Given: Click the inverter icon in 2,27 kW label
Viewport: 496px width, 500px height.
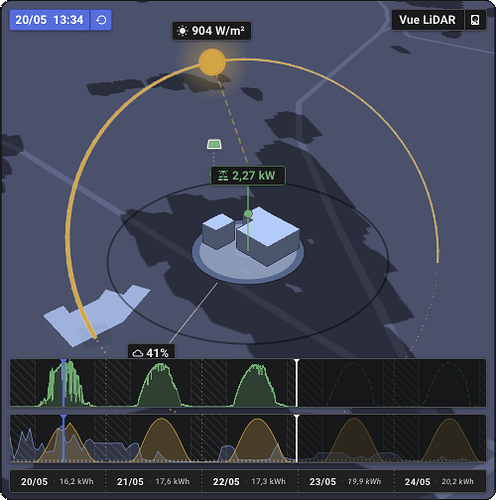Looking at the screenshot, I should (x=223, y=175).
